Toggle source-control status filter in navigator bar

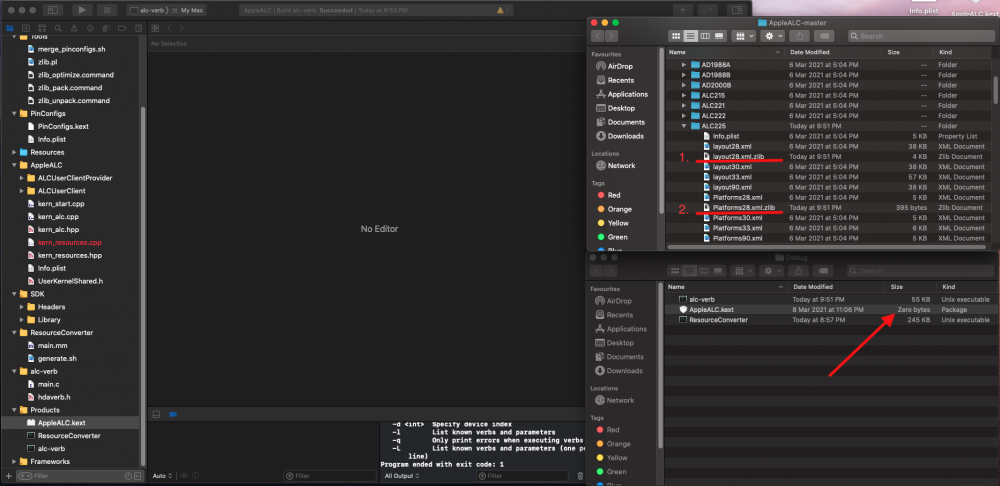[x=138, y=476]
